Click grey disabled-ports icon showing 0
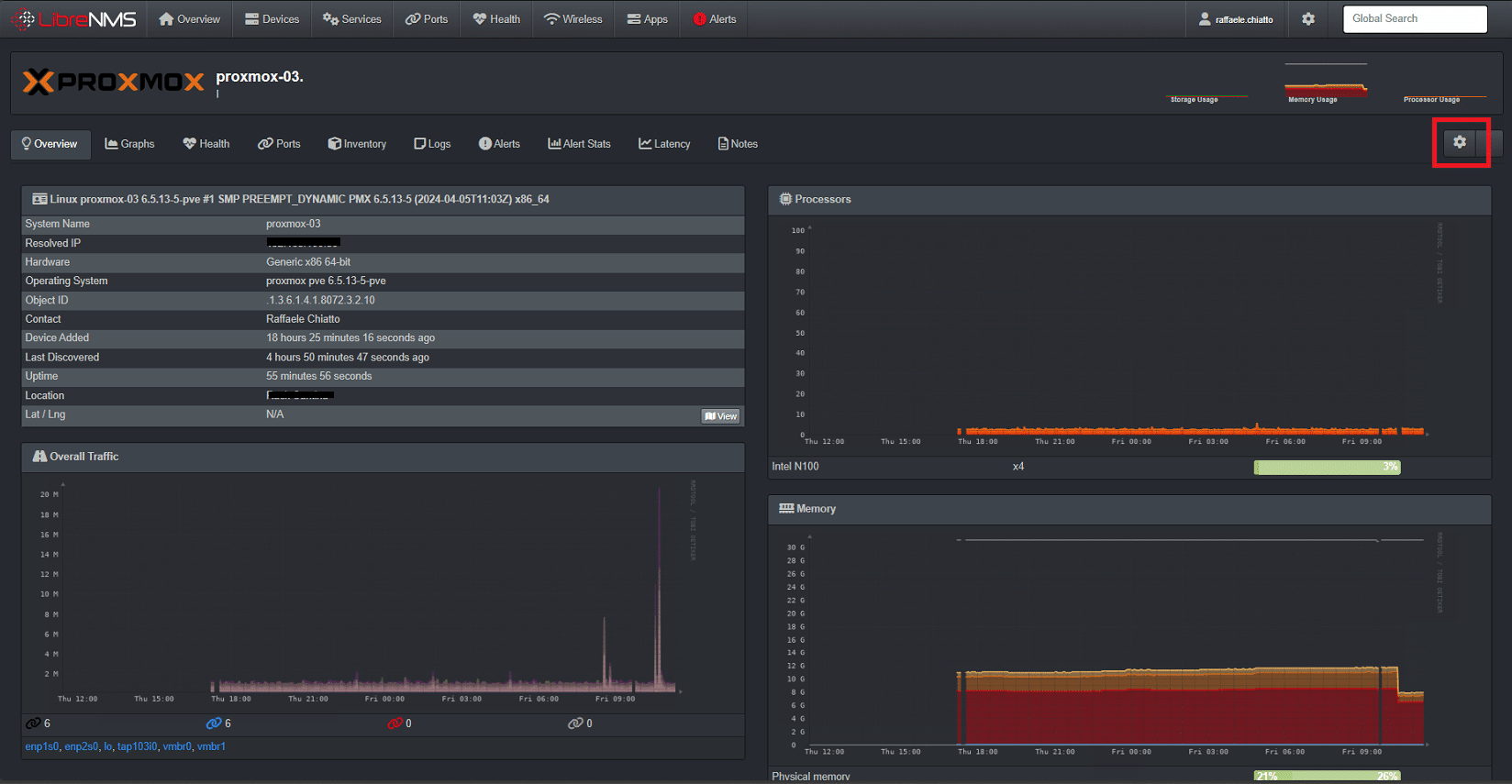 [x=575, y=723]
